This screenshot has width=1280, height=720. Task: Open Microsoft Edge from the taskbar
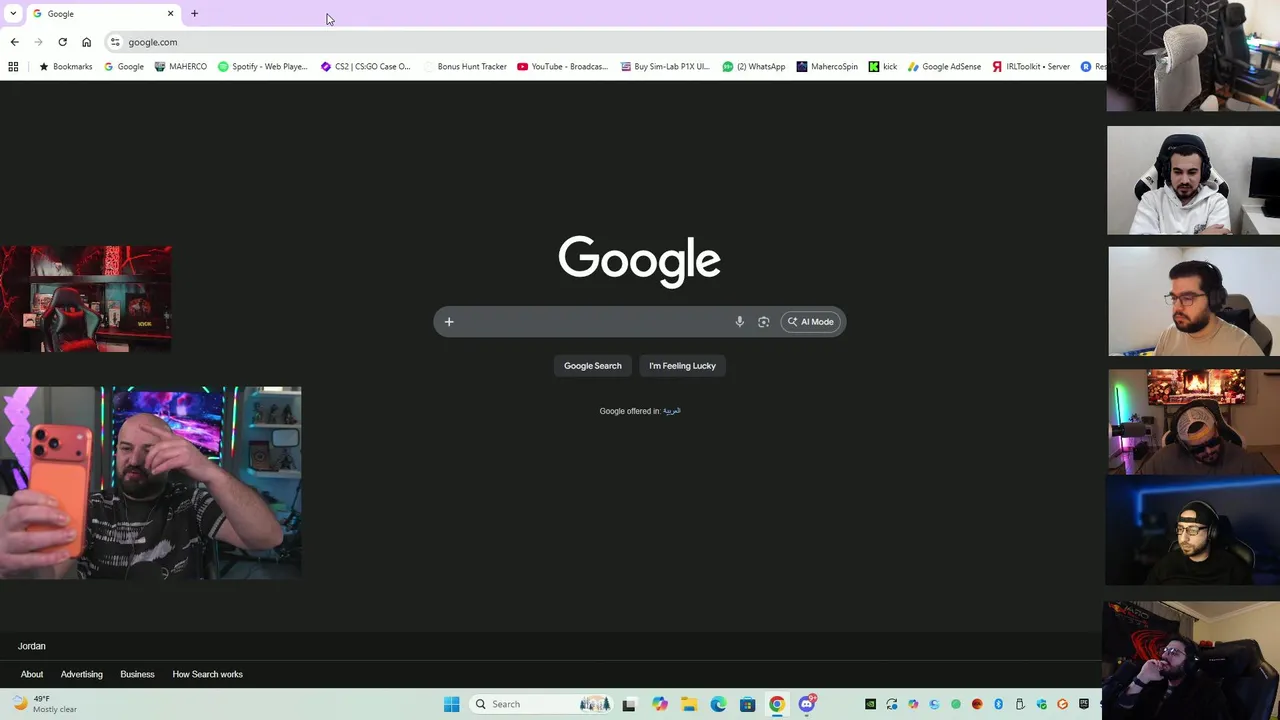pos(718,704)
